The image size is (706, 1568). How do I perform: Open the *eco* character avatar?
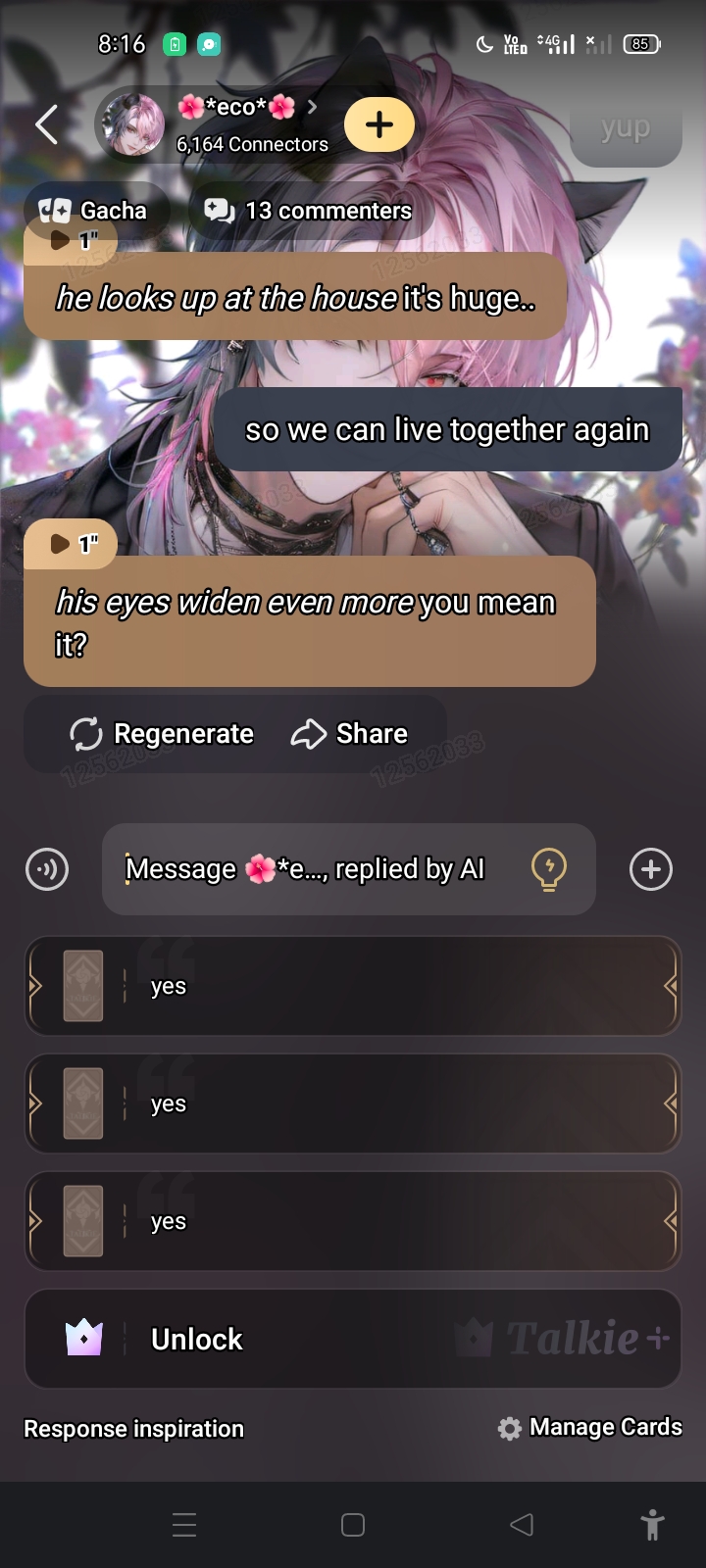click(134, 124)
